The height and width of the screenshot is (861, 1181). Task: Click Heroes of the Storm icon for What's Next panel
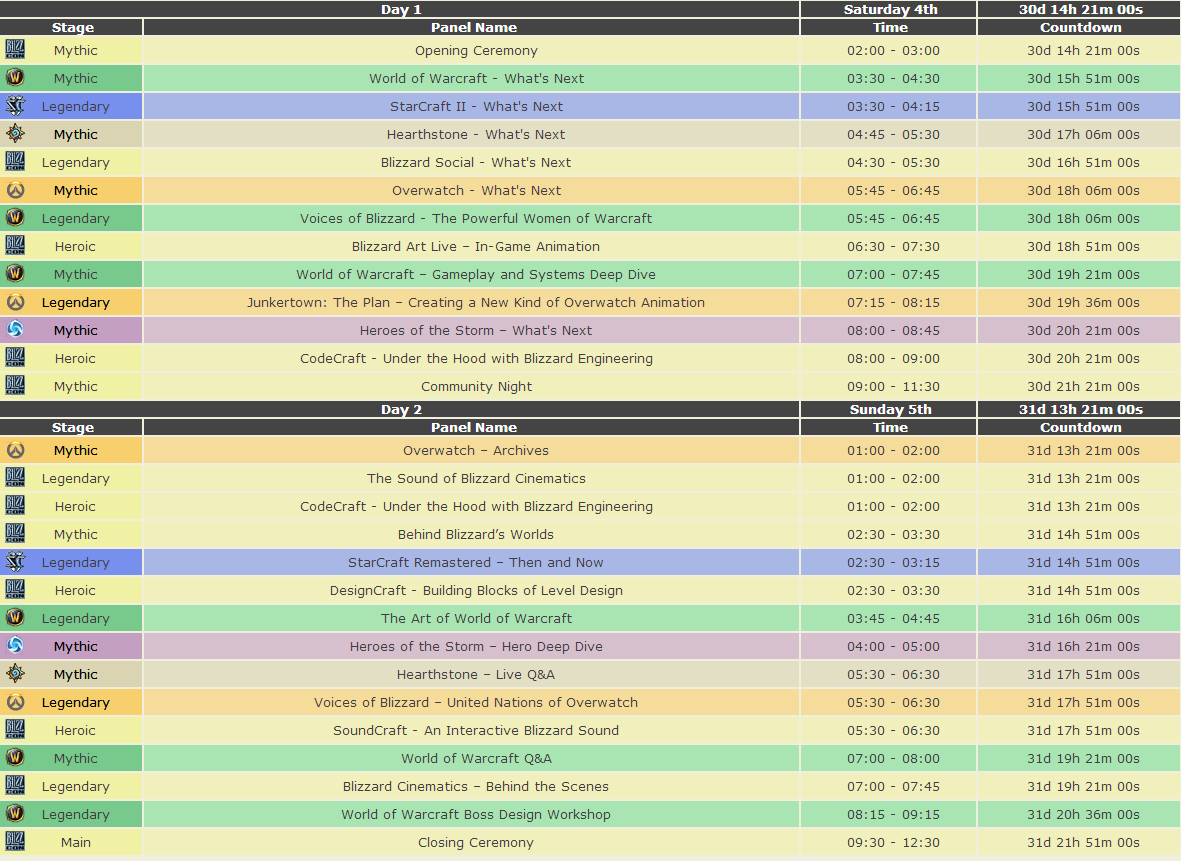click(x=15, y=329)
